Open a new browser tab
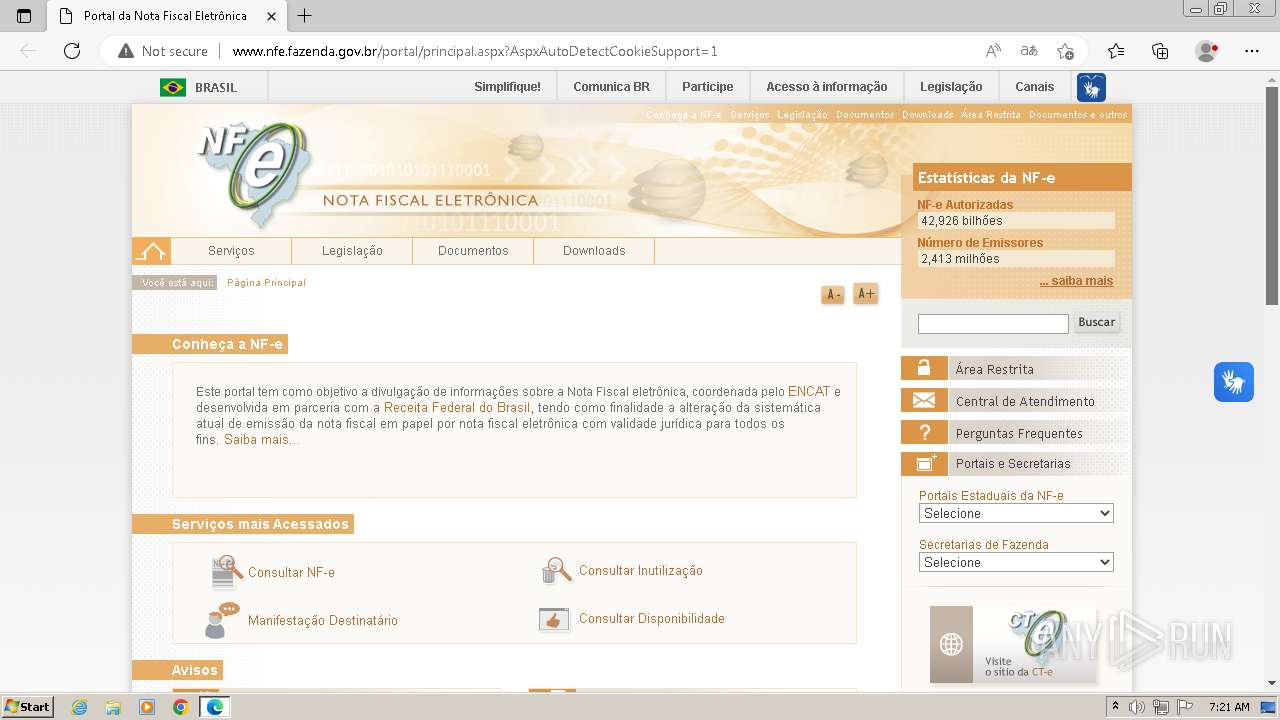This screenshot has height=720, width=1280. click(x=305, y=16)
